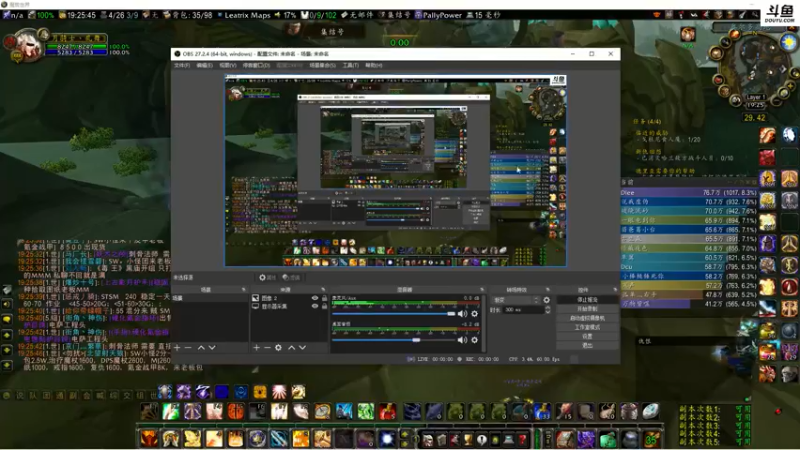Click the 停止推流 stop streaming button
The height and width of the screenshot is (450, 800).
[587, 299]
